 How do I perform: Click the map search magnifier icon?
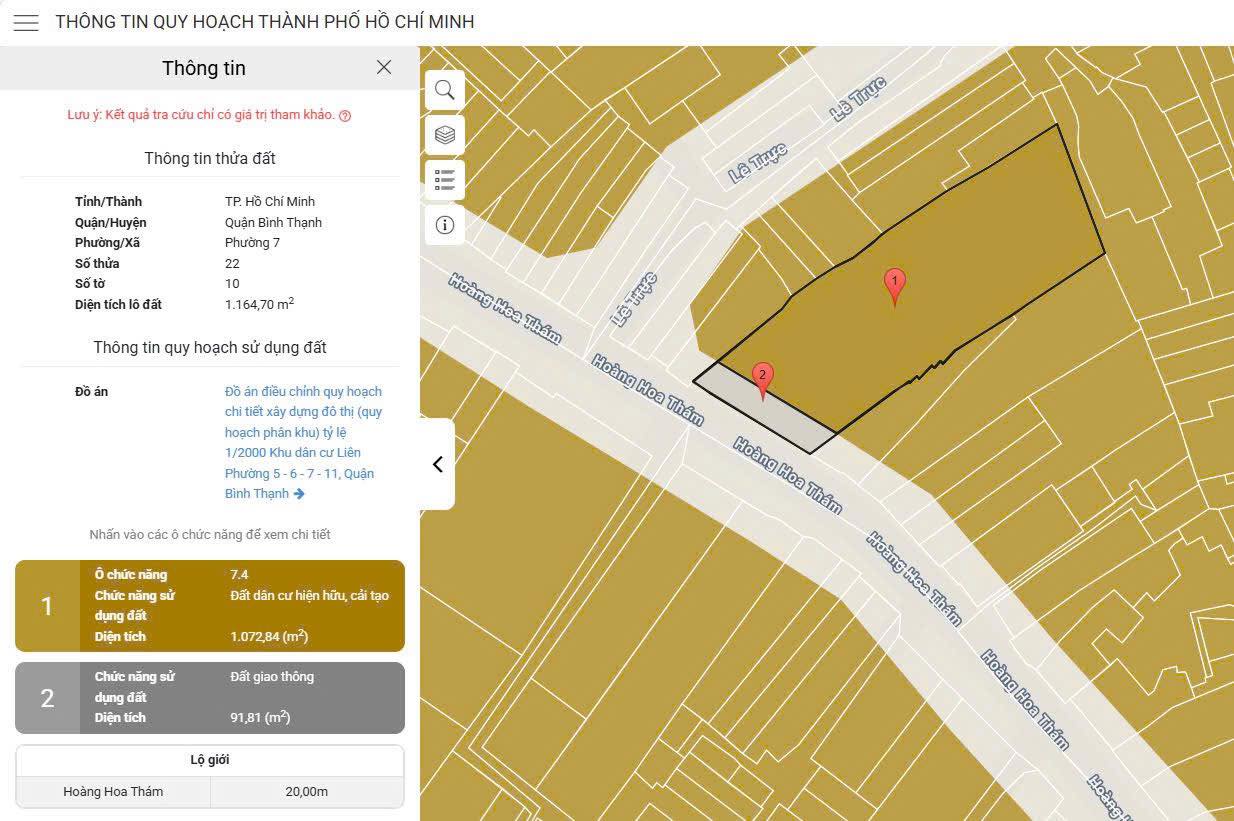[445, 90]
